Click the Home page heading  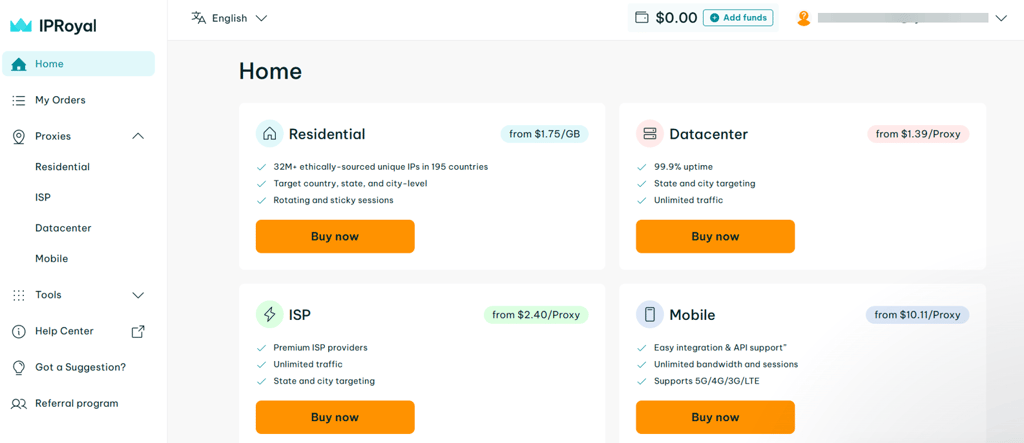[270, 71]
